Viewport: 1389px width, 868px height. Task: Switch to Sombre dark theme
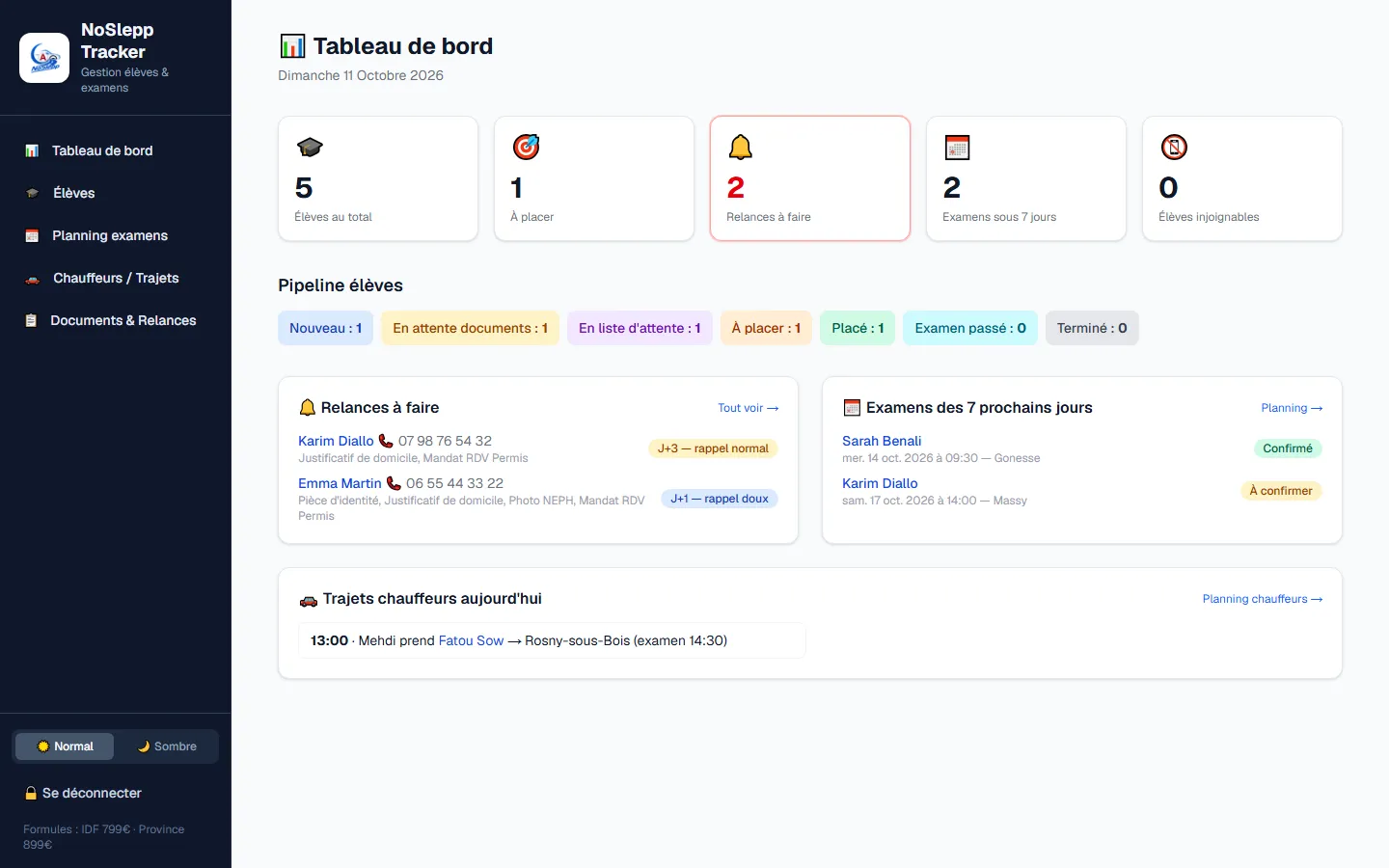coord(167,746)
